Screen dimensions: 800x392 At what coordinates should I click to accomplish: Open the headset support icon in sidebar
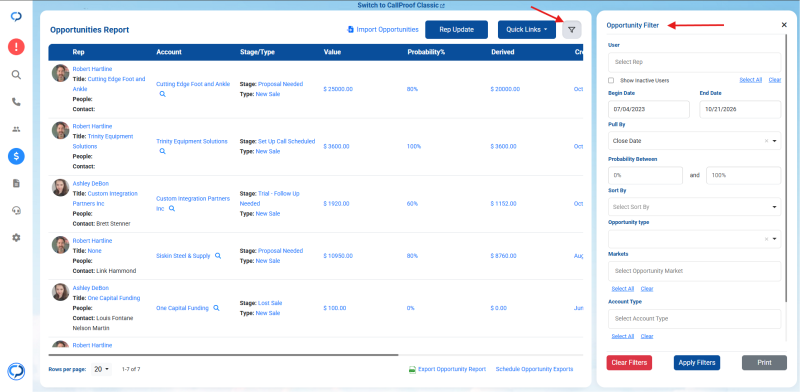16,210
